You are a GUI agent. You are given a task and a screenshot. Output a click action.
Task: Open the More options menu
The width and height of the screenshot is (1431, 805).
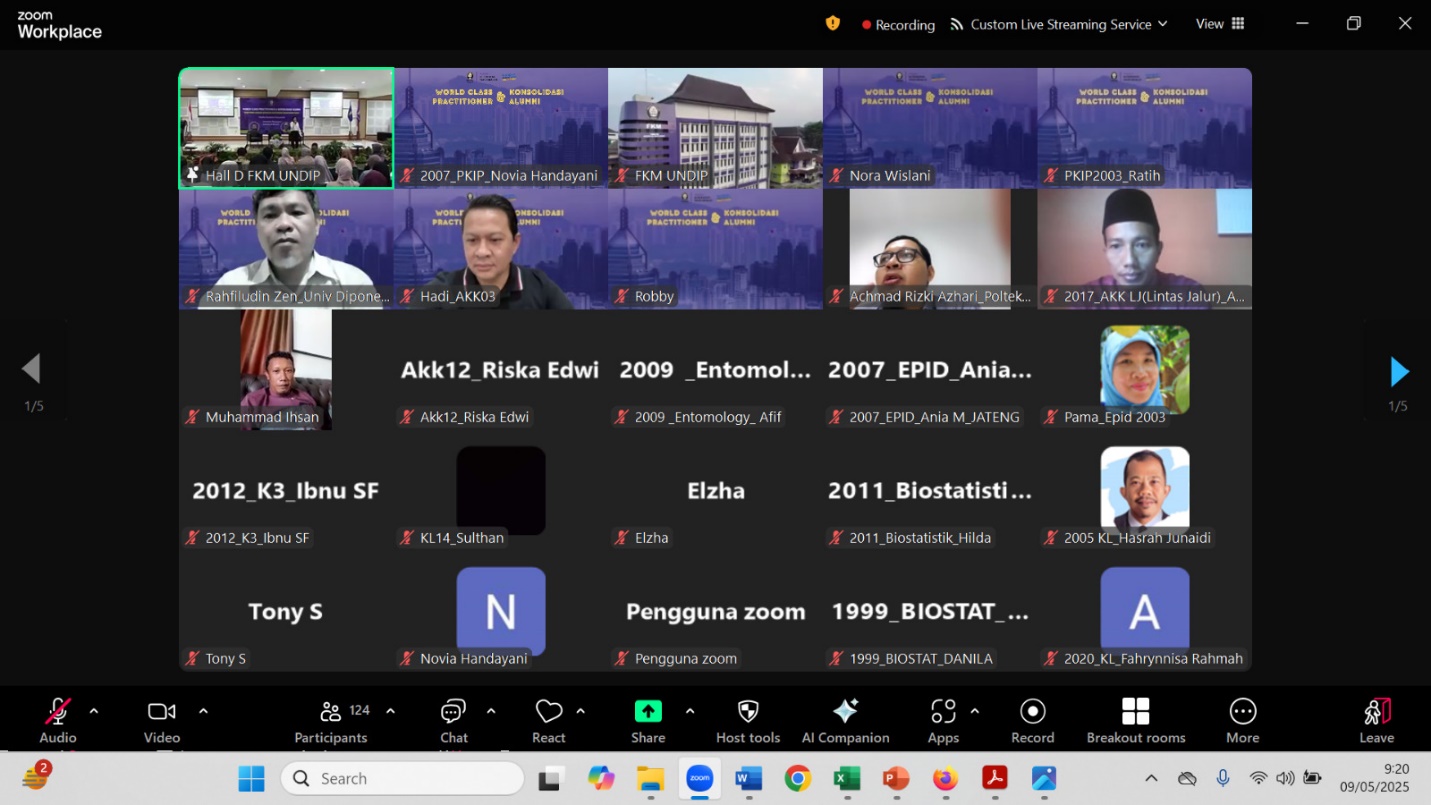click(1242, 712)
